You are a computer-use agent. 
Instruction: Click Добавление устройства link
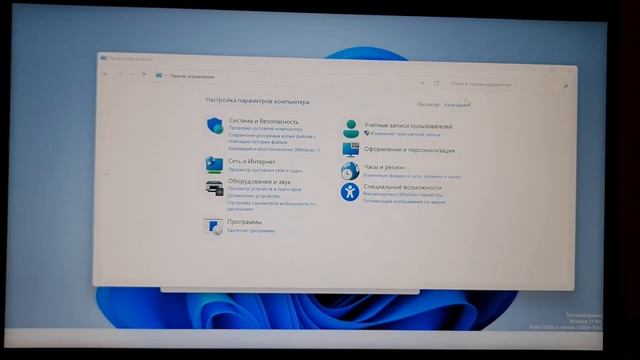click(x=253, y=196)
